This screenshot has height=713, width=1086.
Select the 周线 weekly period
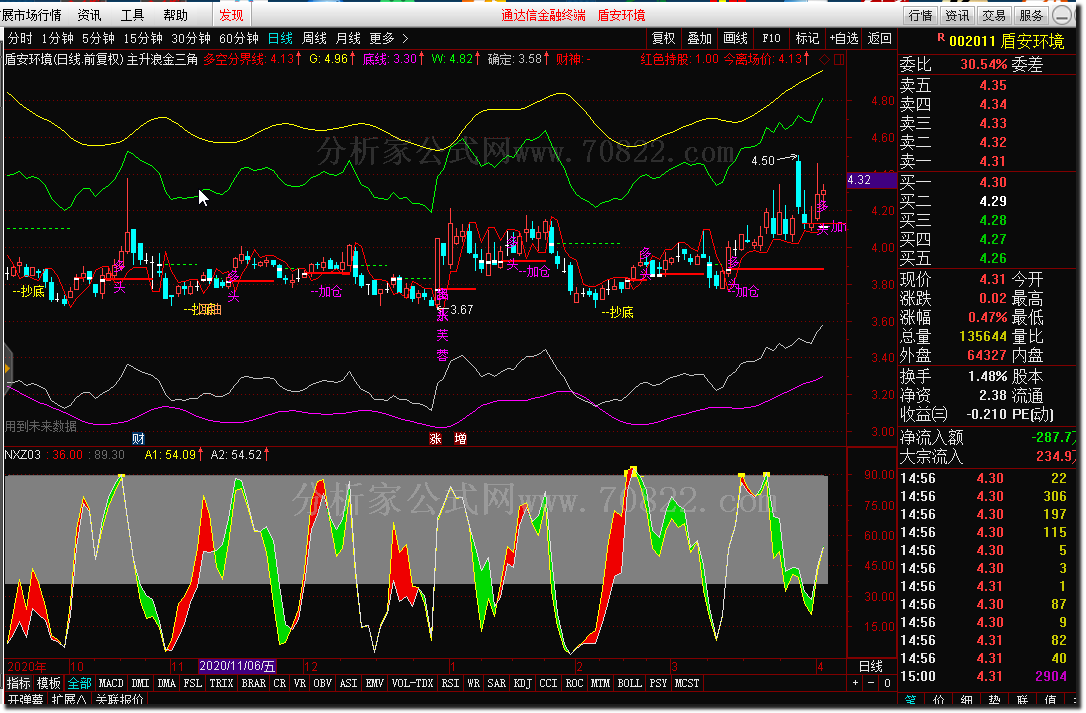[314, 38]
